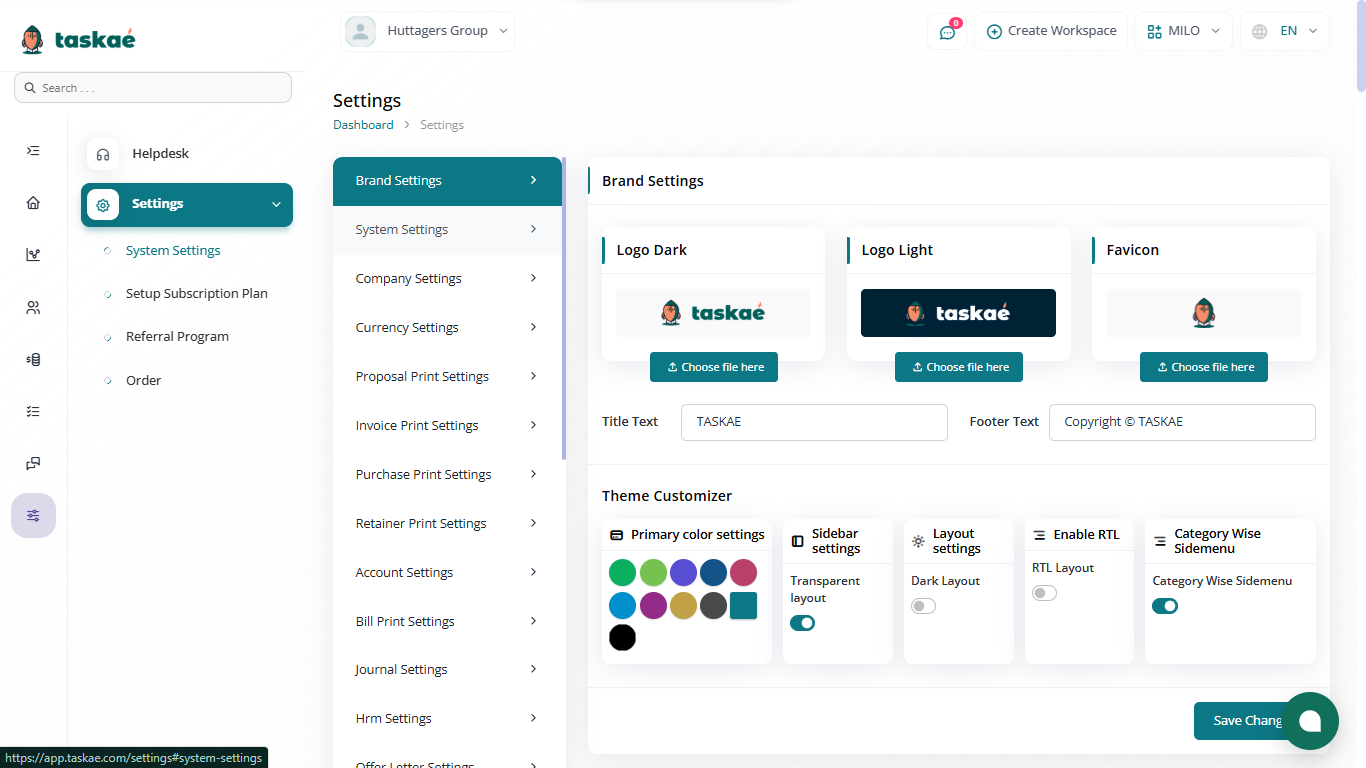Click chevron beside Journal Settings
This screenshot has height=768, width=1366.
click(533, 669)
